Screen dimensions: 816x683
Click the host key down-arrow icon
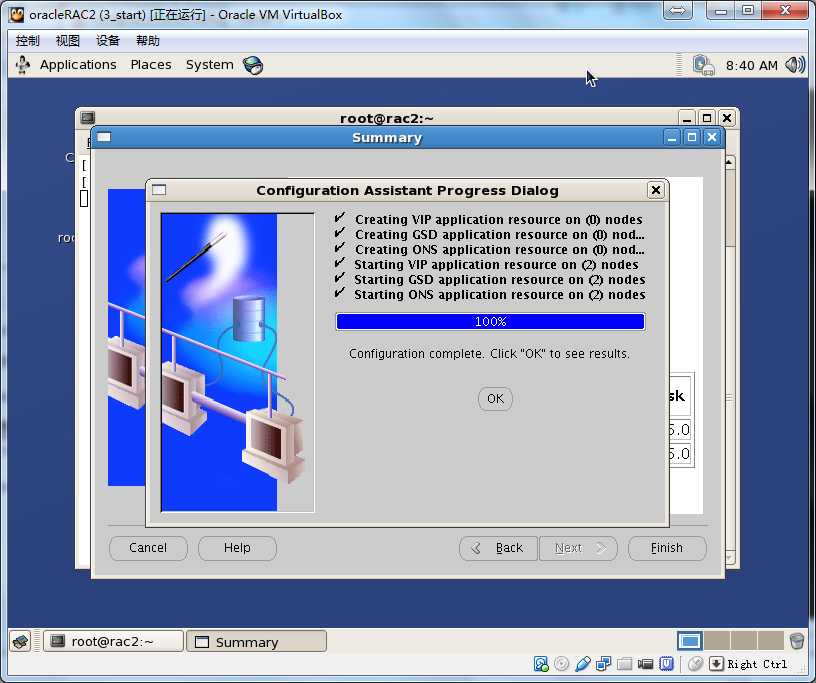(x=717, y=664)
